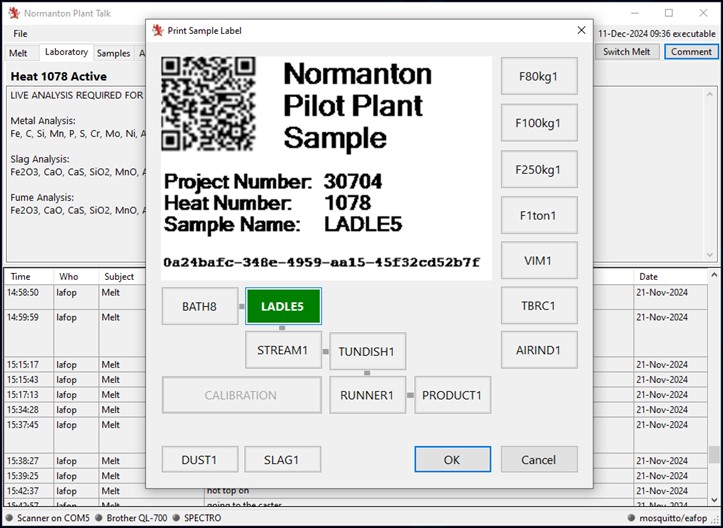Click the Time column header
Image resolution: width=723 pixels, height=528 pixels.
tap(29, 277)
